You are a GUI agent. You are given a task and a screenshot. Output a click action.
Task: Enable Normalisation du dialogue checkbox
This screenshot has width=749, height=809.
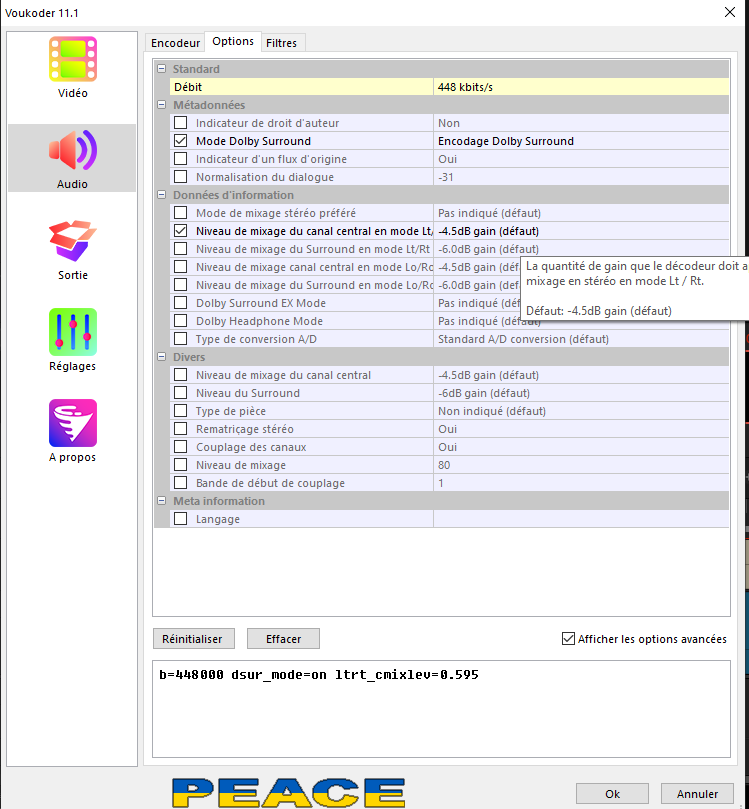[x=181, y=177]
